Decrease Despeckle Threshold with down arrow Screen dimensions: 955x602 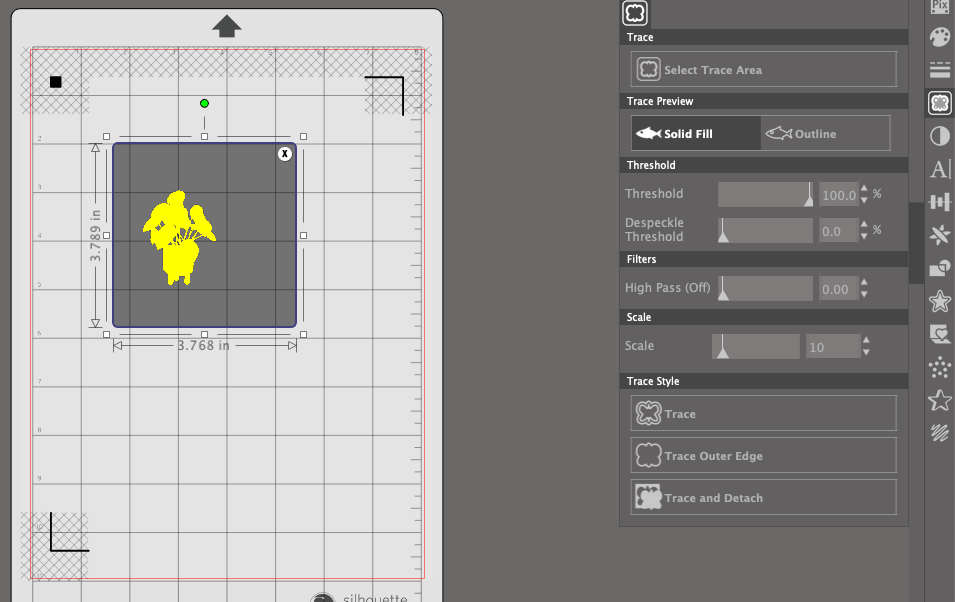[864, 236]
